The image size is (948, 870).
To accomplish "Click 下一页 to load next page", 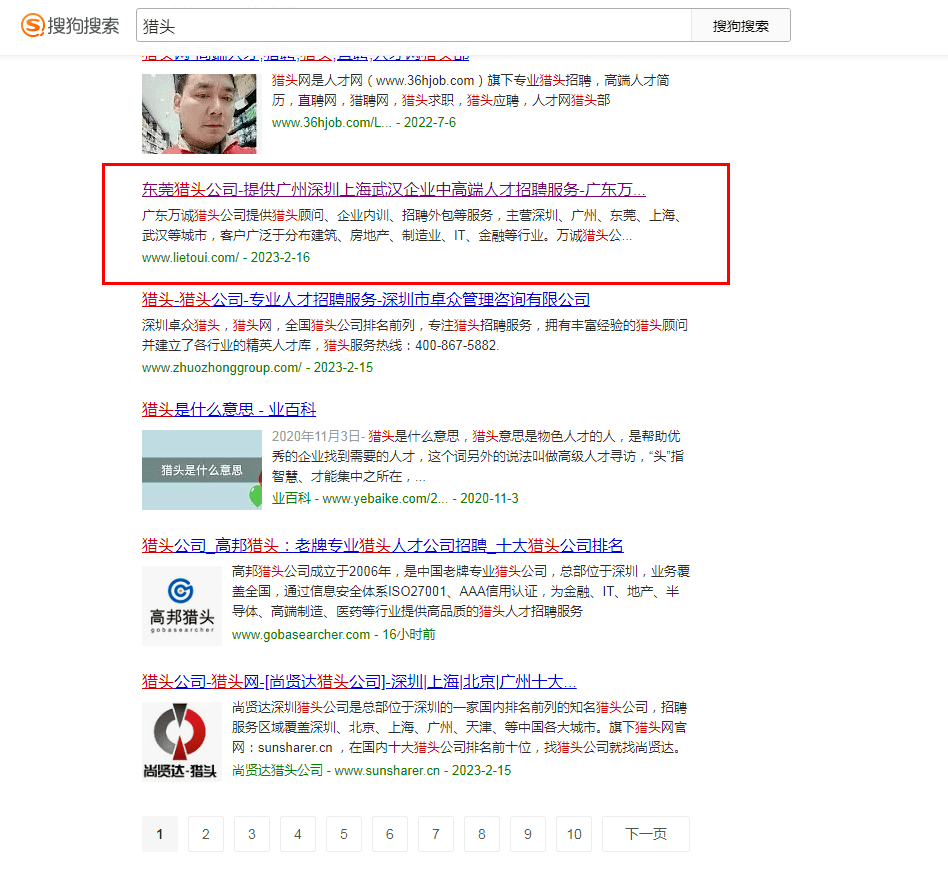I will pos(645,834).
